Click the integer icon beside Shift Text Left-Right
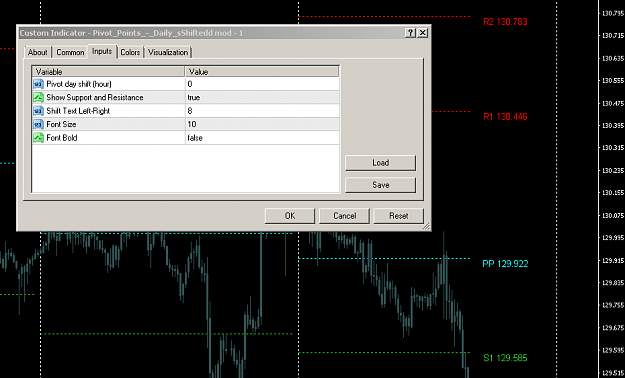This screenshot has height=378, width=625. click(38, 111)
